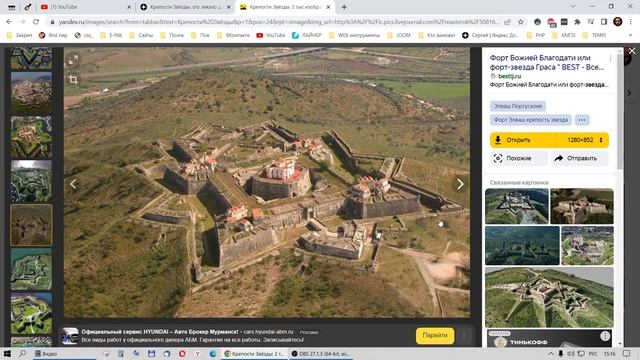Open the image with the yellow Открыть button

click(x=522, y=140)
